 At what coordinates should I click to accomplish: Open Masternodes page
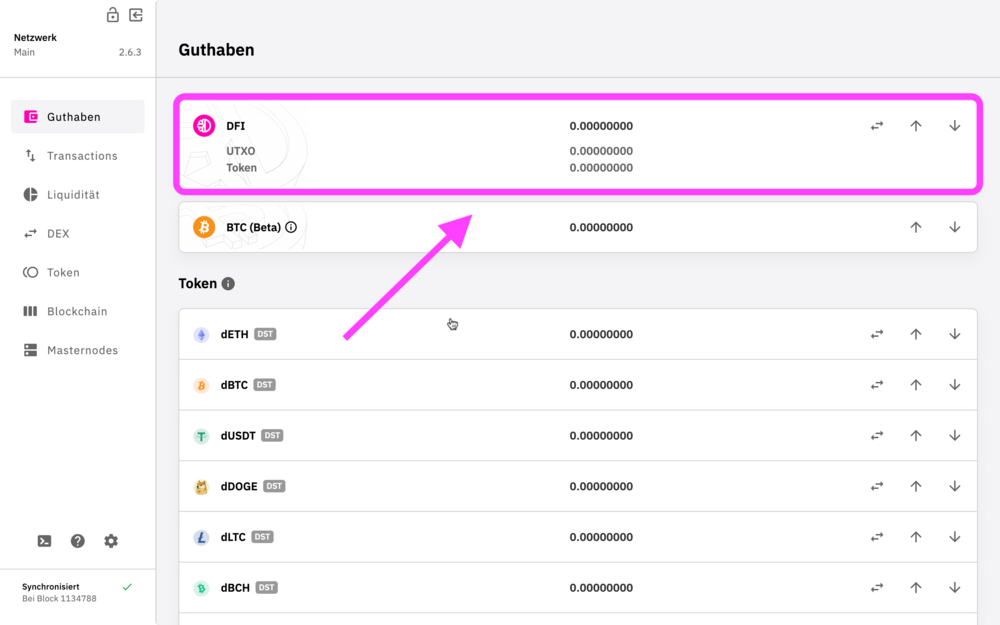pos(82,351)
